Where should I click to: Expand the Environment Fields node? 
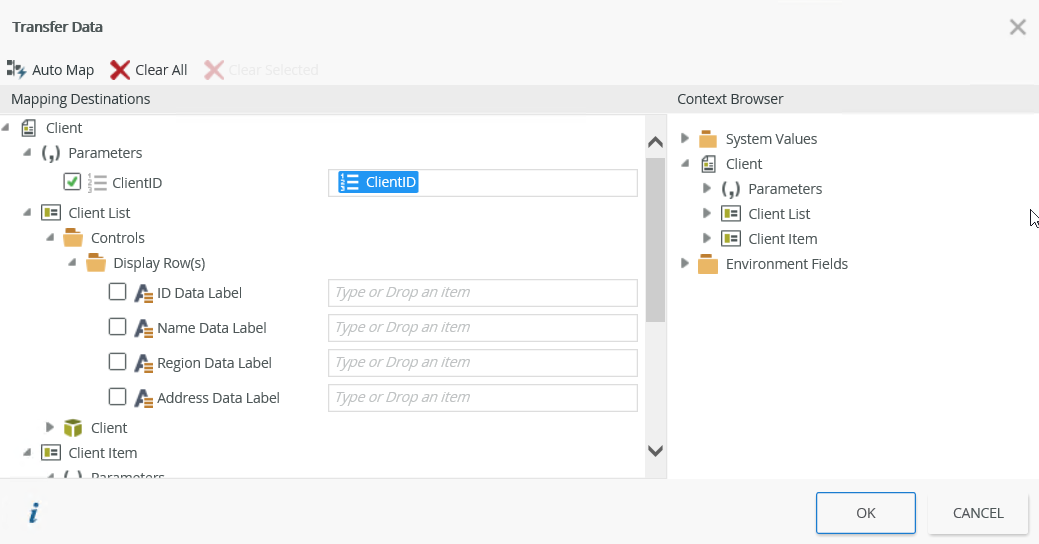coord(685,263)
